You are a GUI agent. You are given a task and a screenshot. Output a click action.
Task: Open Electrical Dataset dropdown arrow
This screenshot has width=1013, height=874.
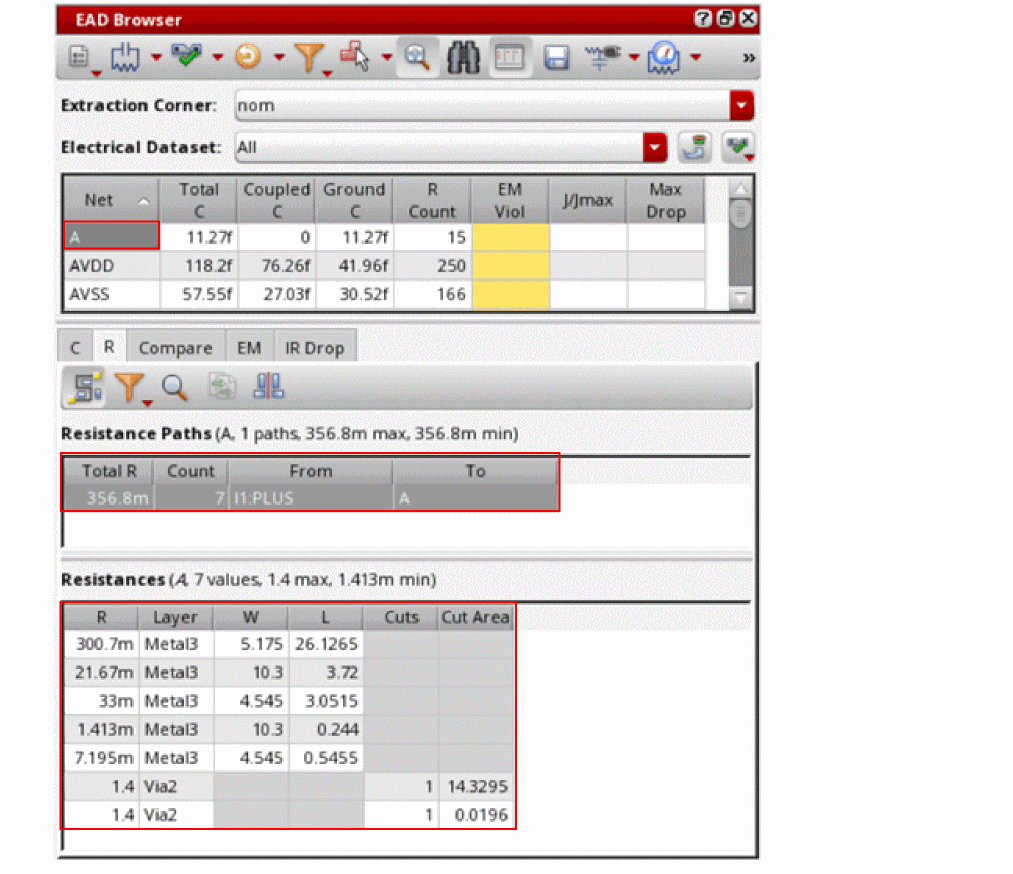pyautogui.click(x=654, y=147)
